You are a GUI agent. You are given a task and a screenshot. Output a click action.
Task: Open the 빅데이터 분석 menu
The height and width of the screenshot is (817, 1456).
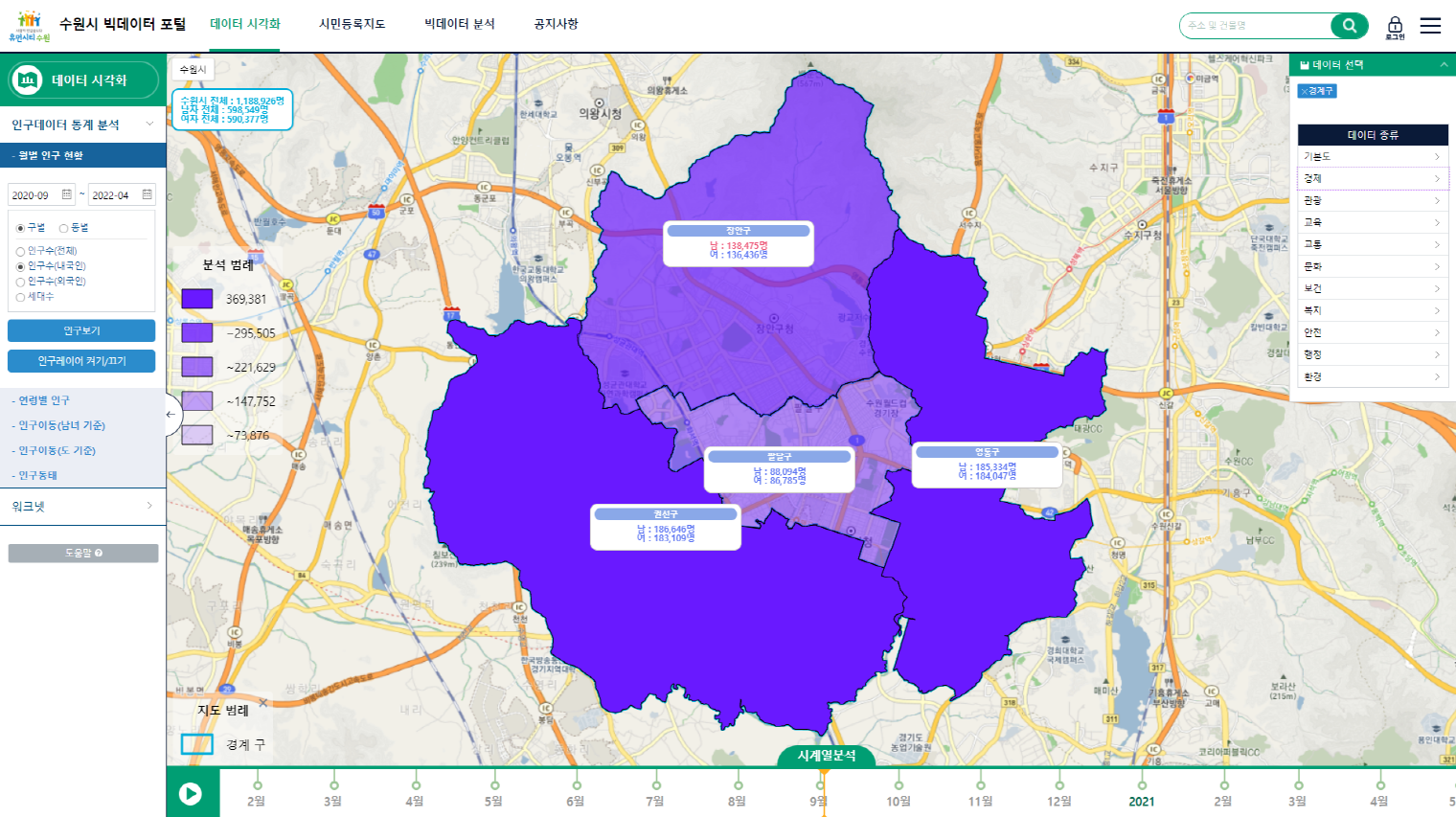[460, 24]
